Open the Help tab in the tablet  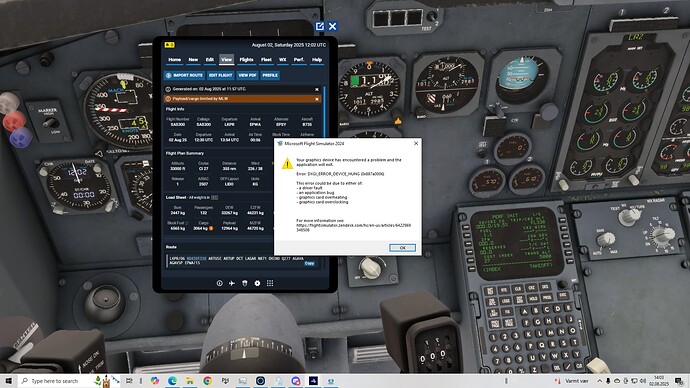[x=317, y=59]
